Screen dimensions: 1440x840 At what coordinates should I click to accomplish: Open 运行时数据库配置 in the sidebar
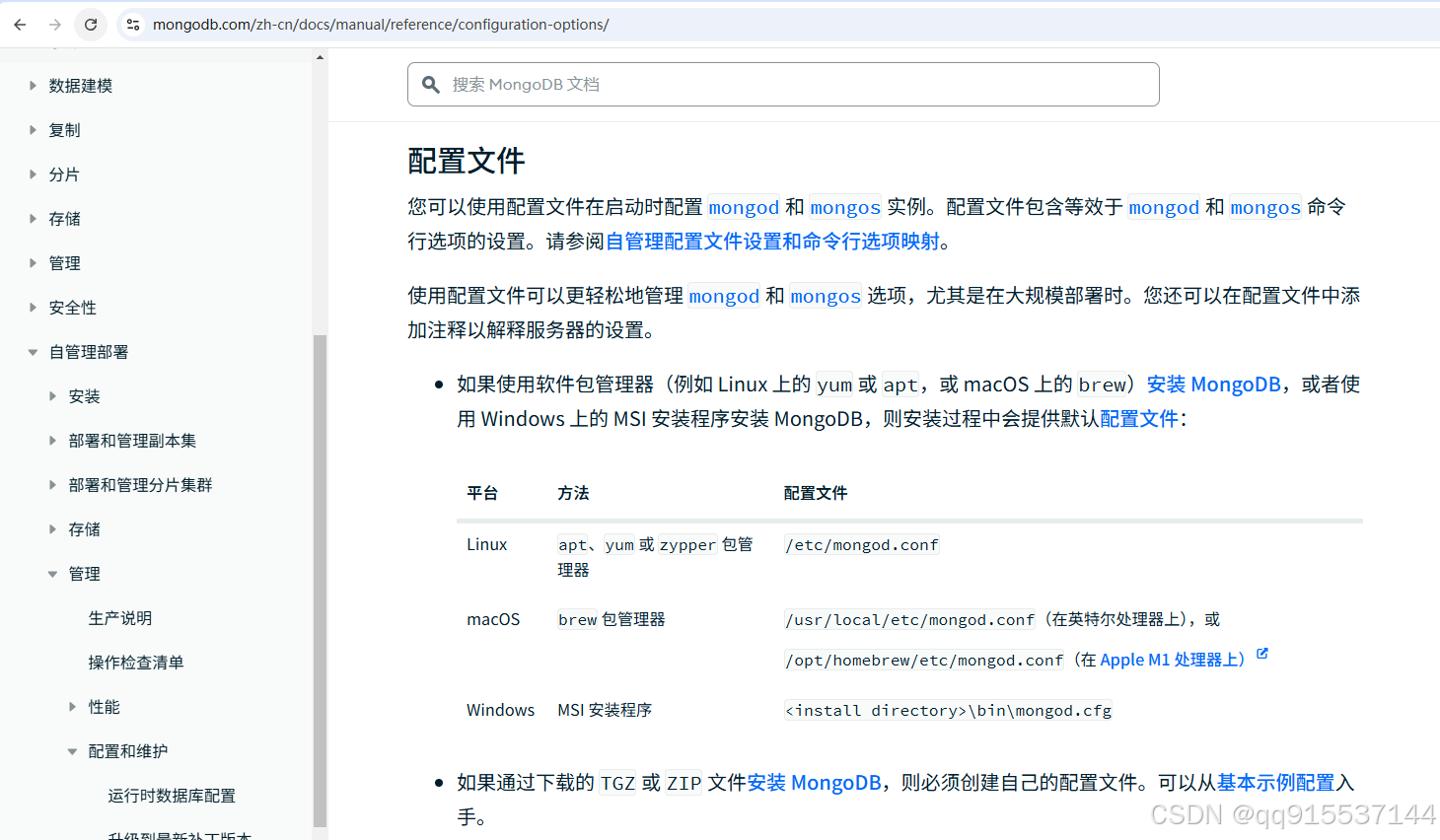pos(172,796)
